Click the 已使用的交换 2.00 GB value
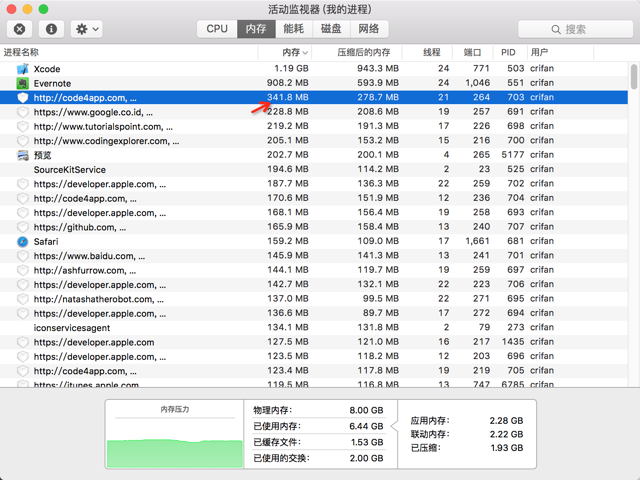 pyautogui.click(x=366, y=458)
